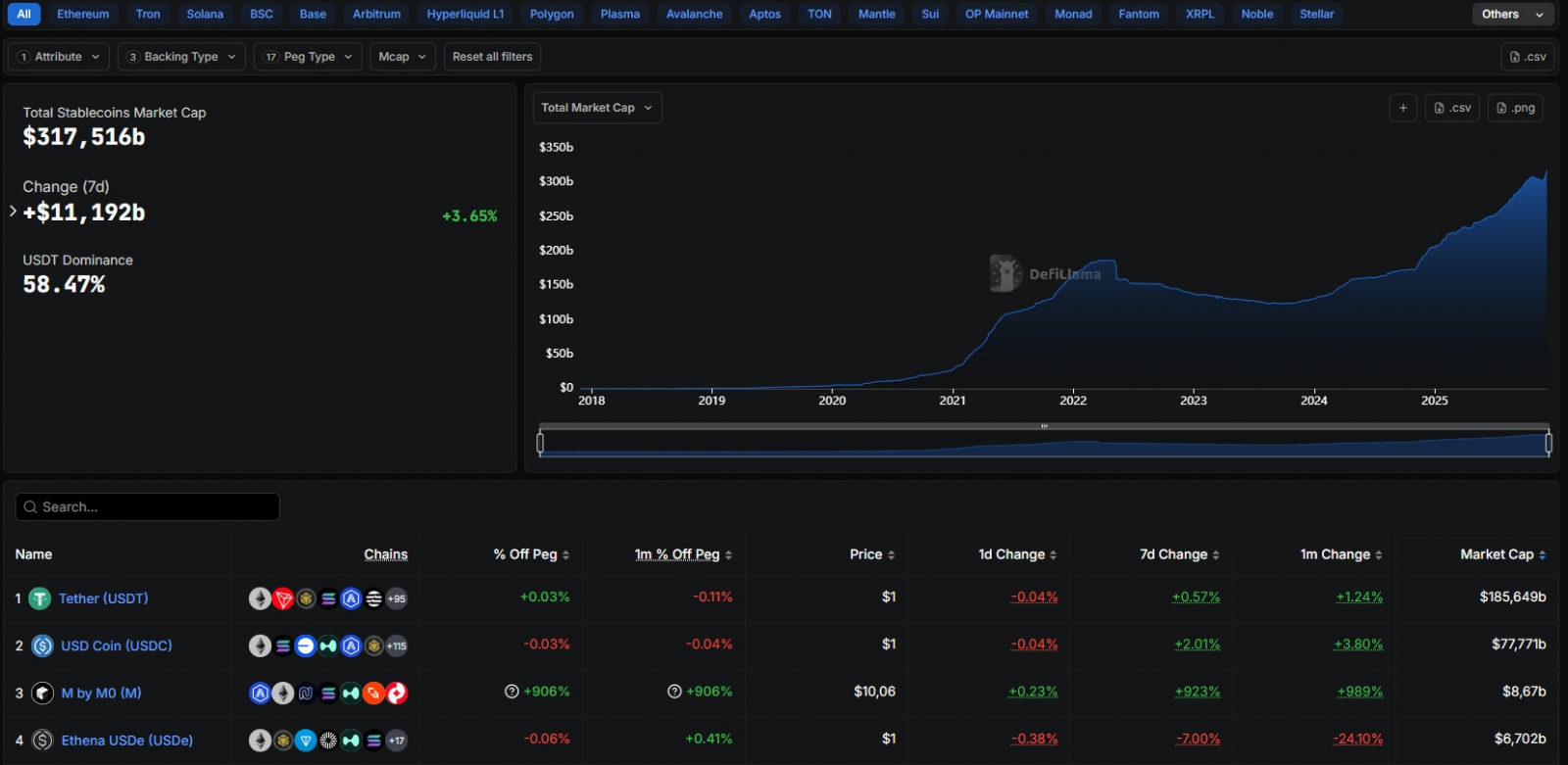Sort table by 7d Change column

(1180, 554)
